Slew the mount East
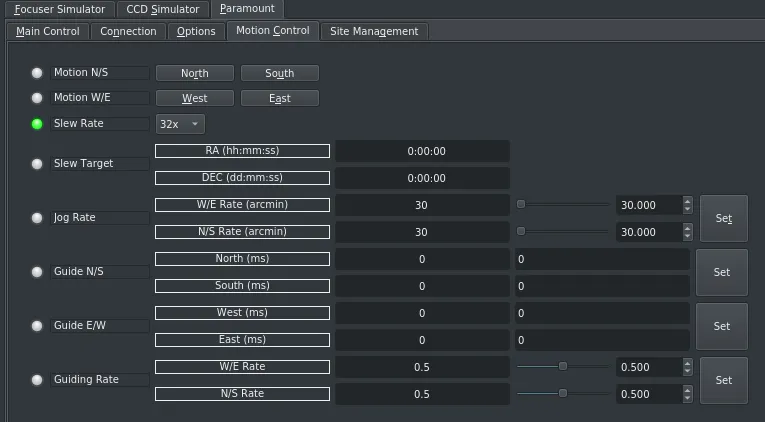 click(x=280, y=98)
